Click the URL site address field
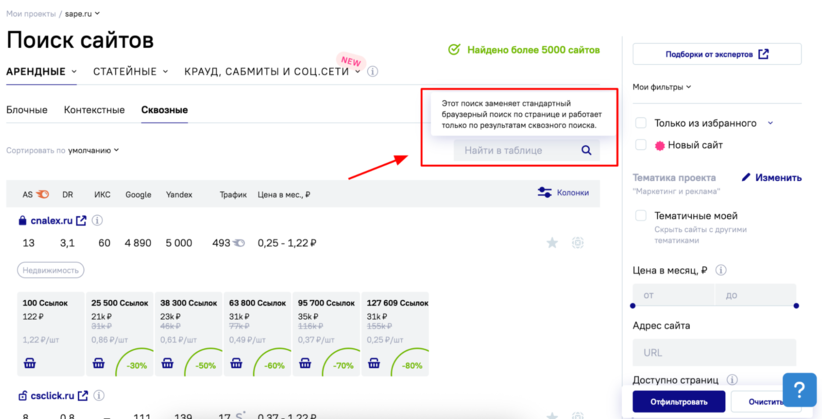Screen dimensions: 822x419 pos(714,352)
